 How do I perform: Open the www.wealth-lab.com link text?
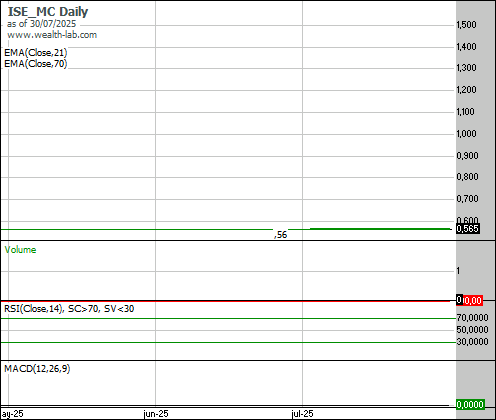pos(52,35)
